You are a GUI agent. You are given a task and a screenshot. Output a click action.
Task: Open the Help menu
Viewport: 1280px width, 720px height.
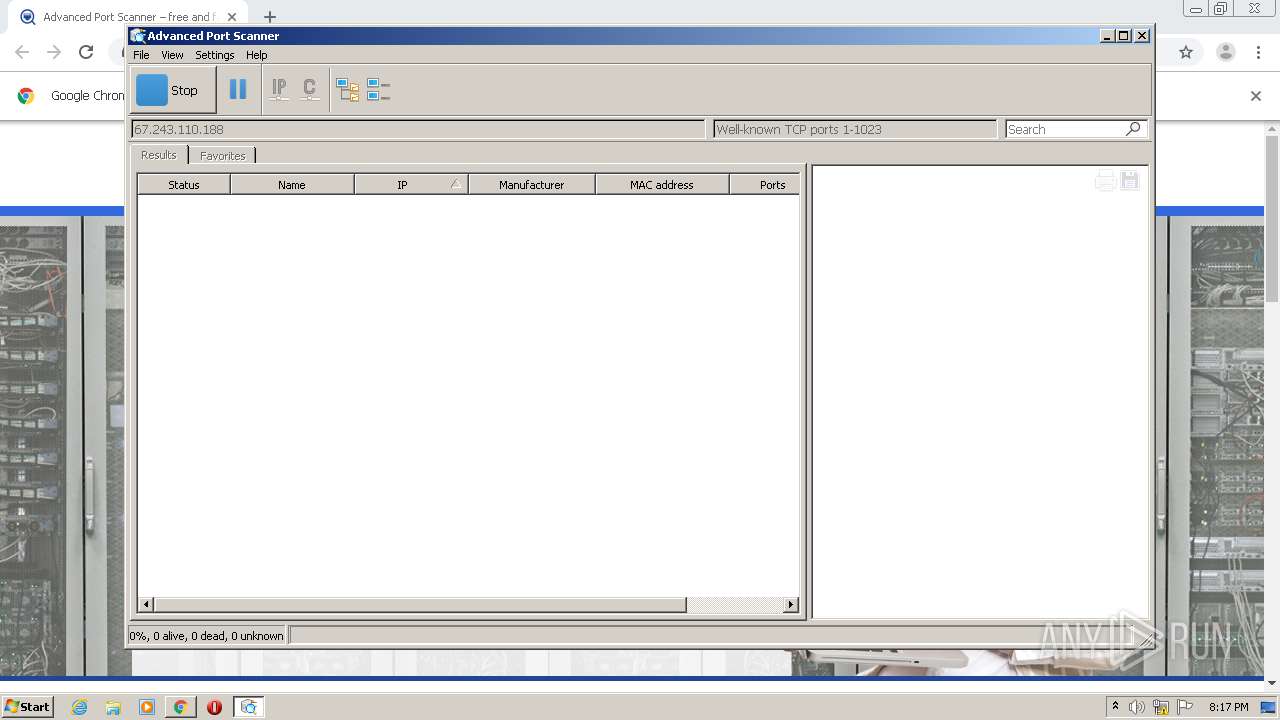[257, 55]
